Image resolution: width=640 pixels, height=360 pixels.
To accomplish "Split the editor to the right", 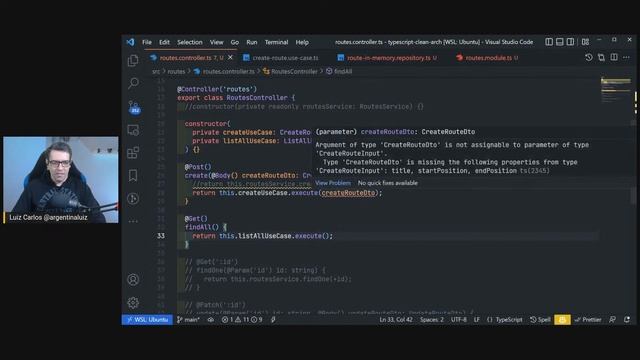I will pos(614,58).
